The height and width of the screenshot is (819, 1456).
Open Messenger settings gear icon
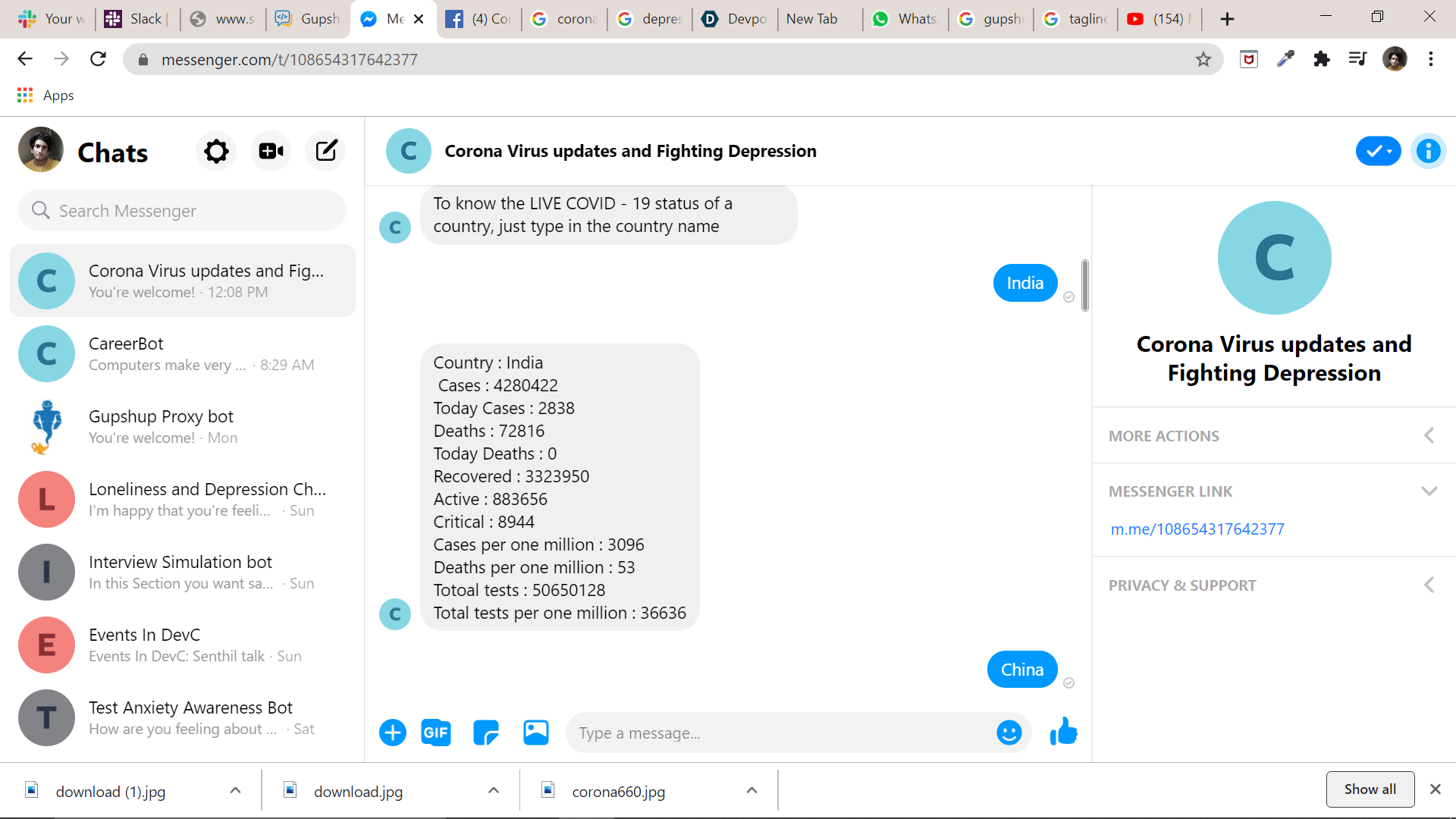point(216,152)
